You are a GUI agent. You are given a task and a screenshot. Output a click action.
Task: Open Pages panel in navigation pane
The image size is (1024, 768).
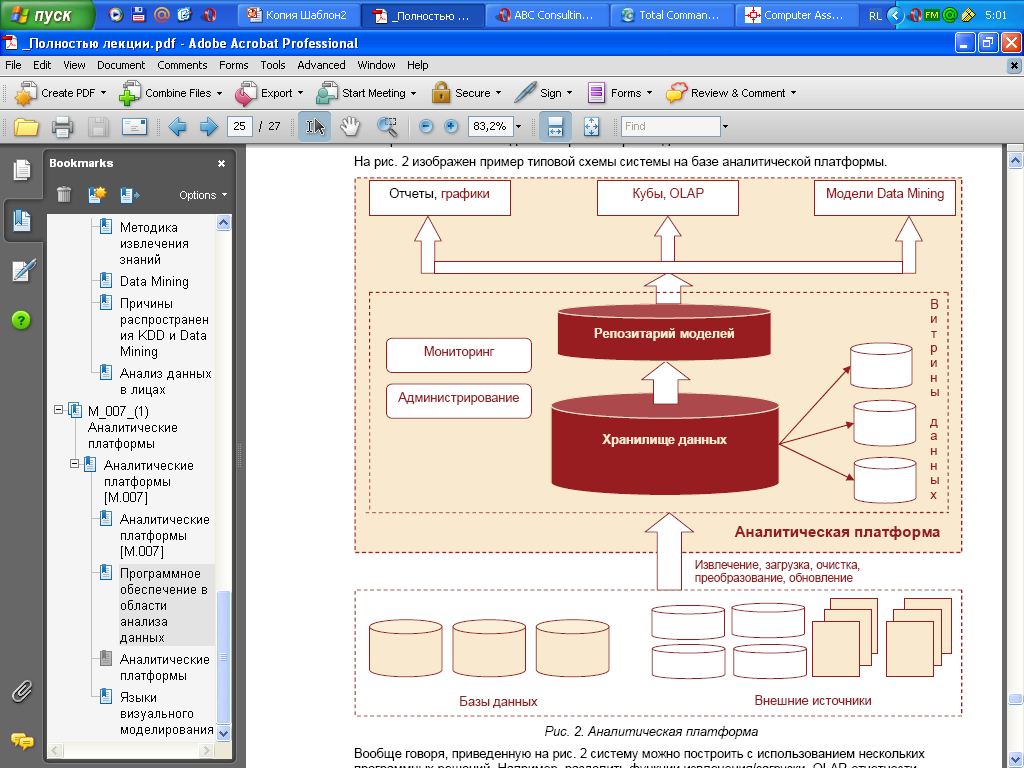[x=22, y=170]
